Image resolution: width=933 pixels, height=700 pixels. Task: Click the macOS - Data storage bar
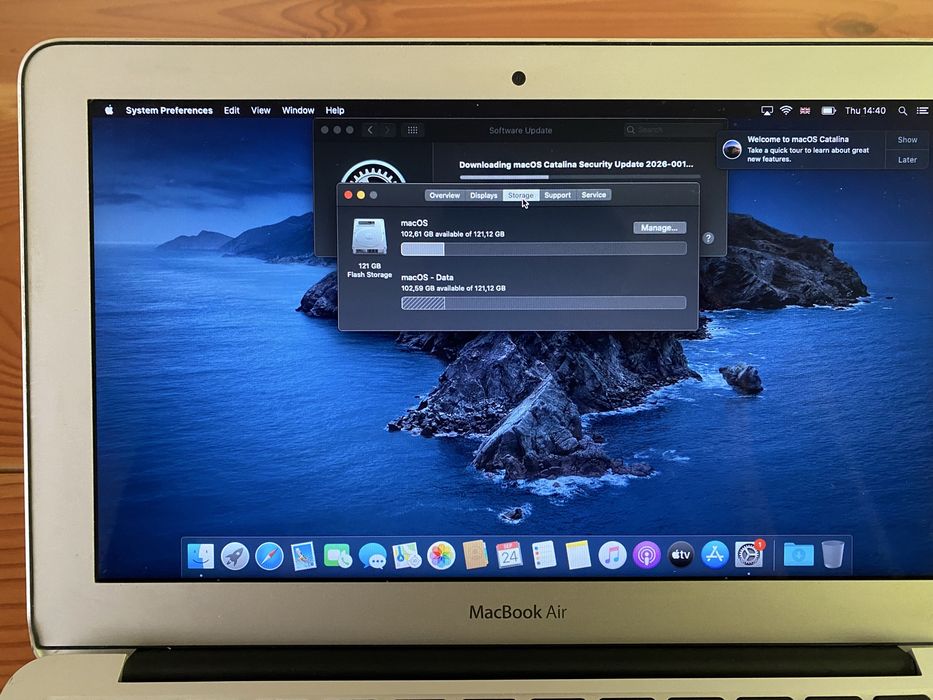tap(544, 303)
